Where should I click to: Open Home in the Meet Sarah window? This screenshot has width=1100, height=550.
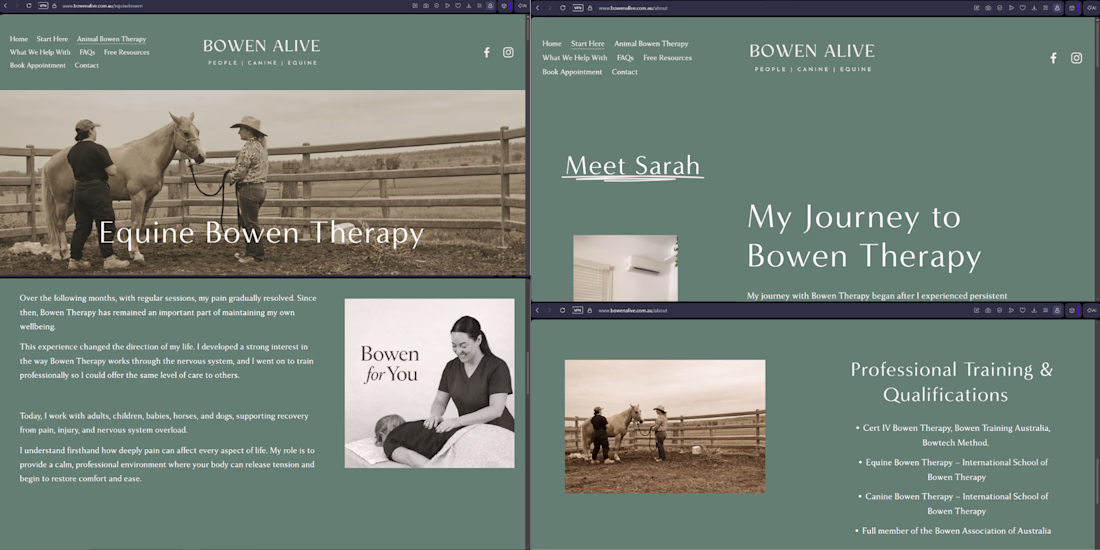click(x=552, y=43)
